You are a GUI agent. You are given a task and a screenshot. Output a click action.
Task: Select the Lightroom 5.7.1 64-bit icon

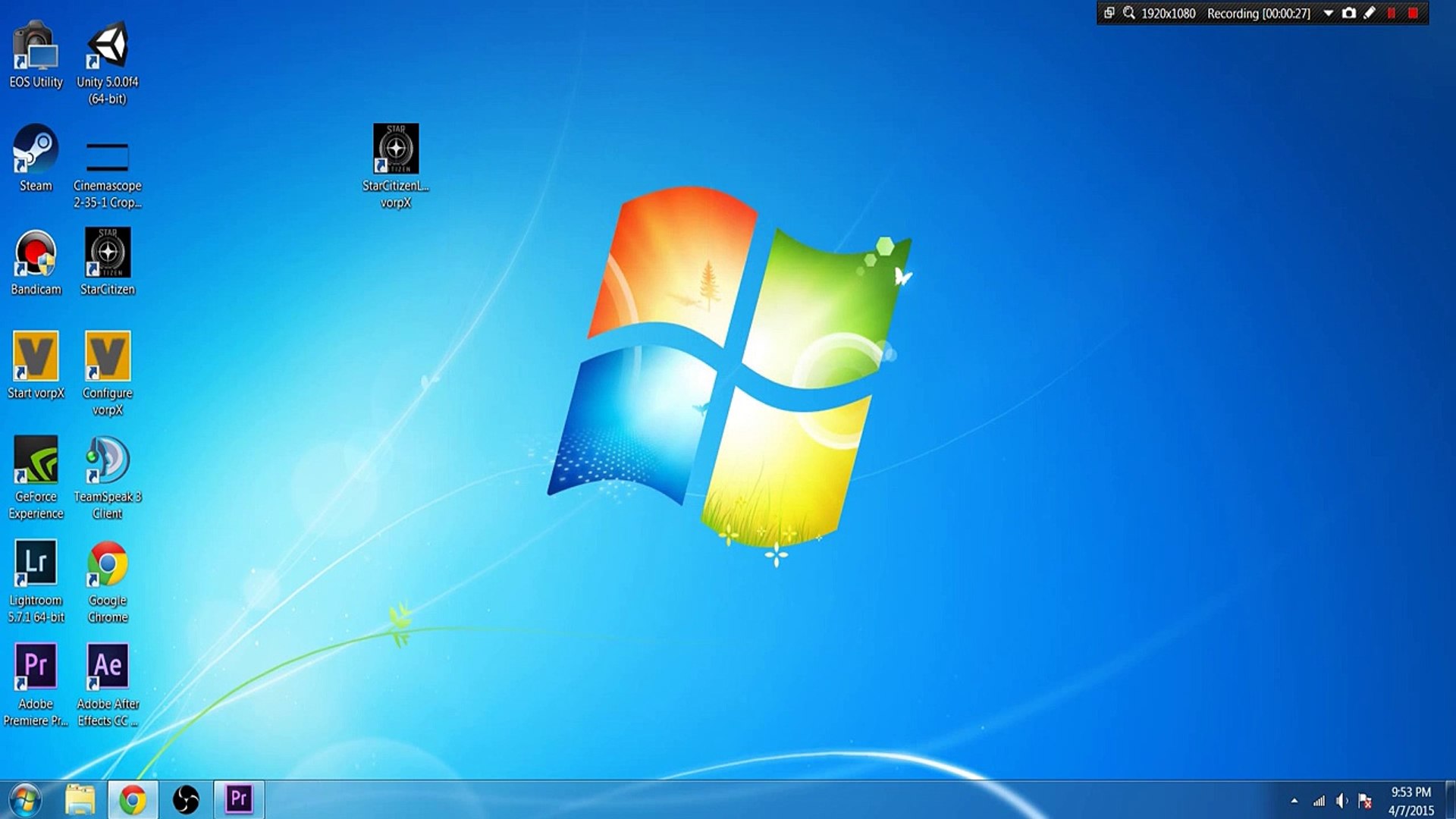click(36, 582)
